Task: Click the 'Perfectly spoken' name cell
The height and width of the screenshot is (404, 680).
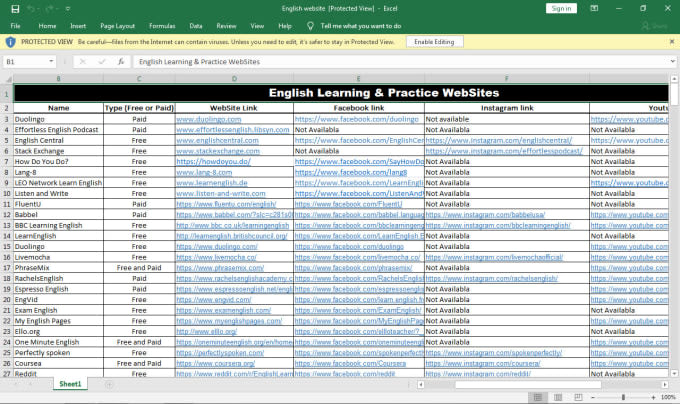Action: tap(59, 353)
